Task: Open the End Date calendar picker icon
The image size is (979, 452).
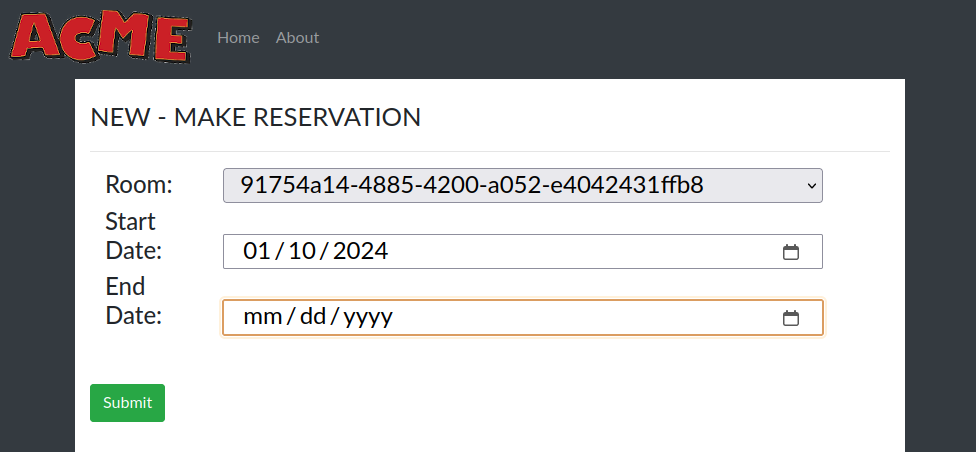Action: 790,318
